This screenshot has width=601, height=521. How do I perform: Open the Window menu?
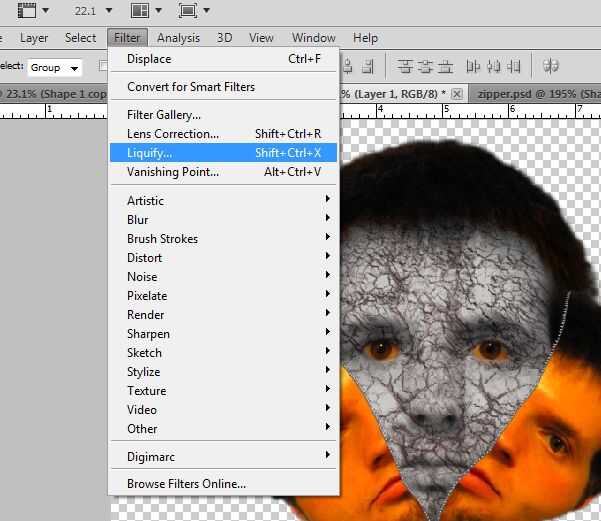pos(314,38)
